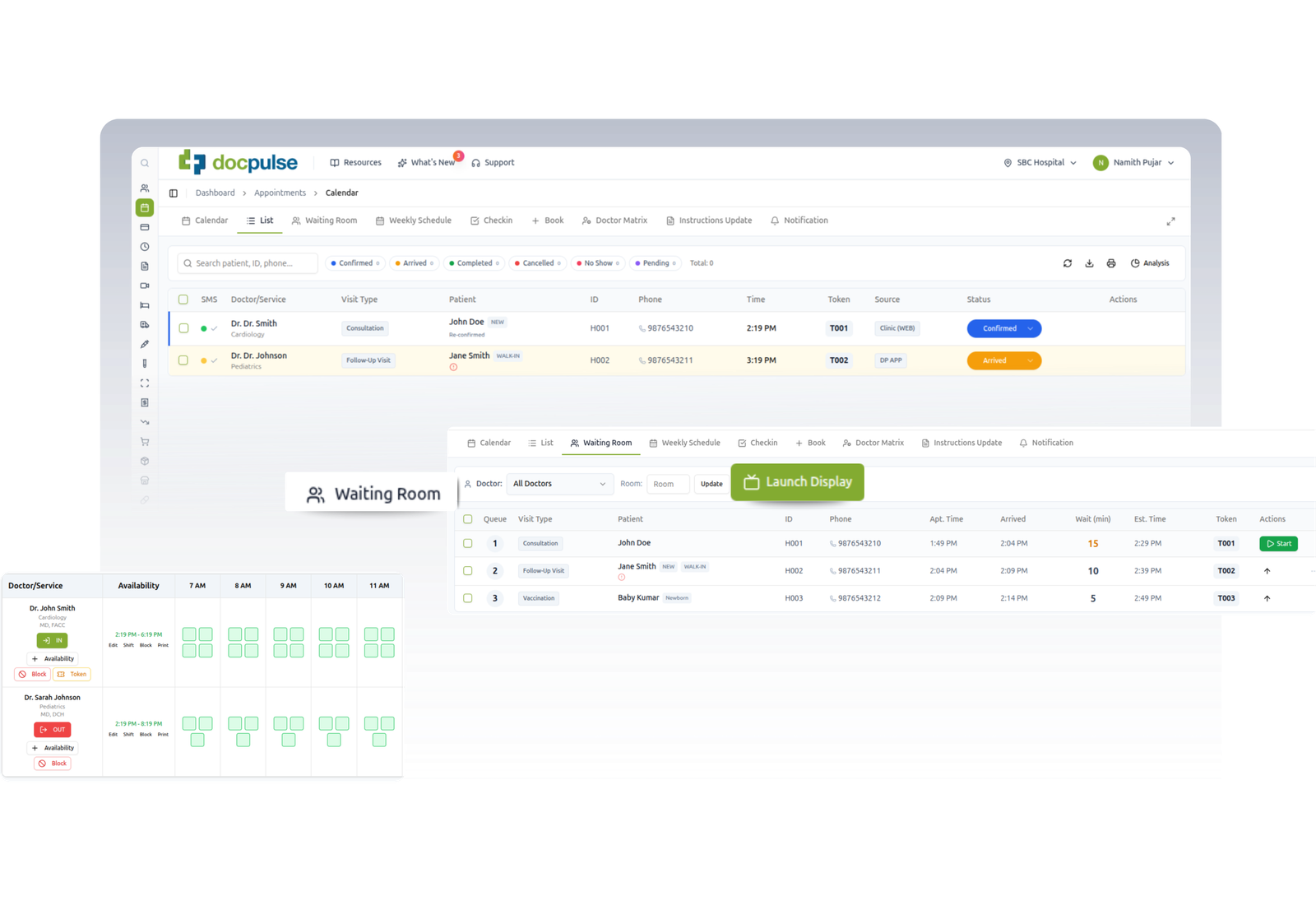This screenshot has height=924, width=1316.
Task: Open the All Doctors dropdown
Action: click(559, 484)
